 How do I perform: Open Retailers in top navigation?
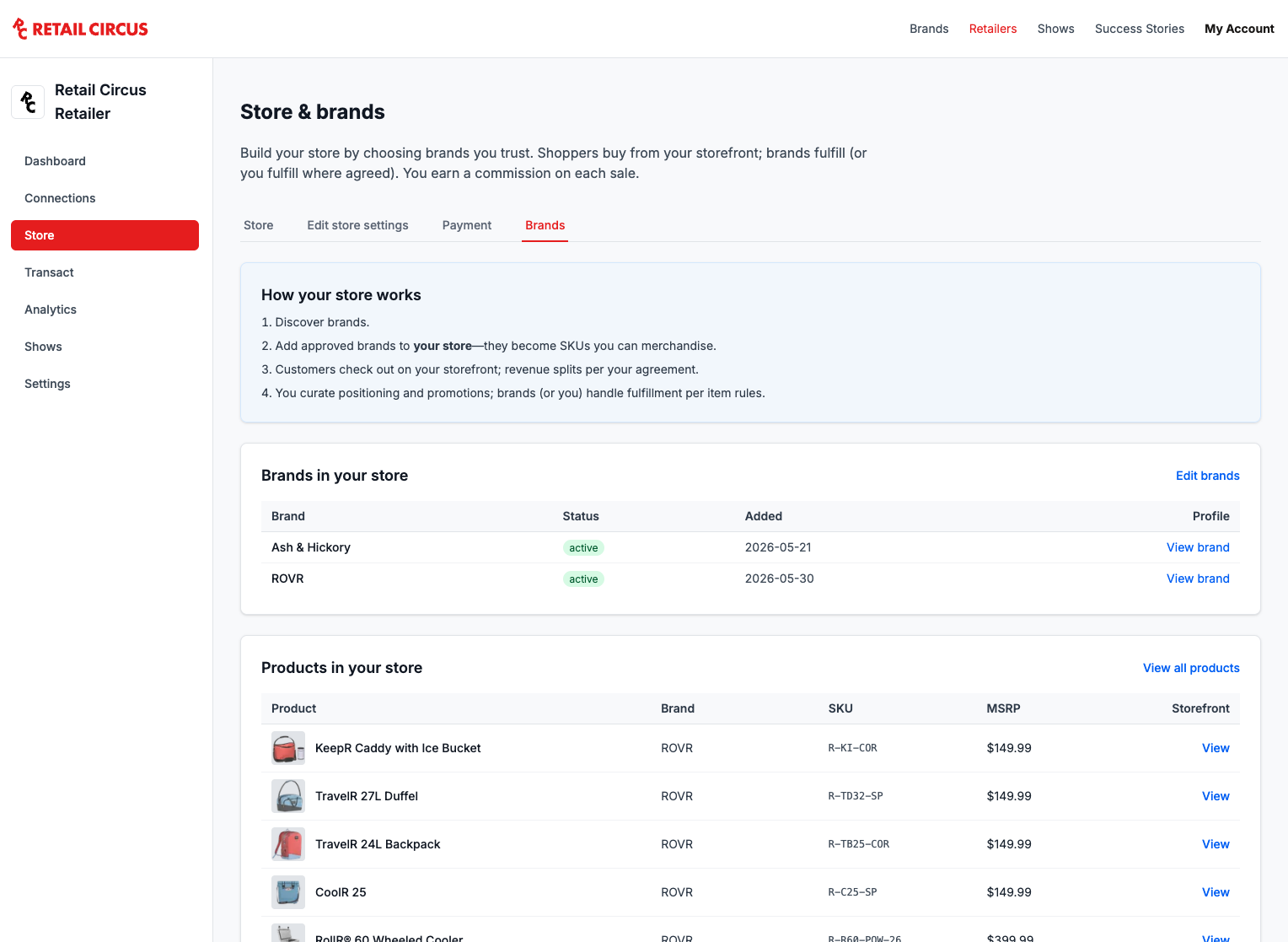click(993, 29)
